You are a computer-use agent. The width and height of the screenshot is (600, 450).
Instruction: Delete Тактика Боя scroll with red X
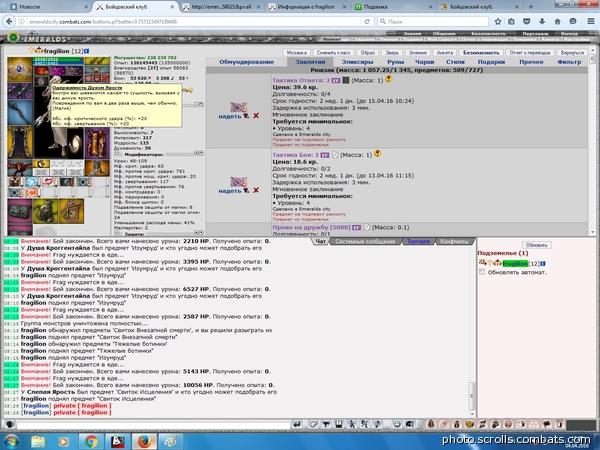tap(256, 190)
